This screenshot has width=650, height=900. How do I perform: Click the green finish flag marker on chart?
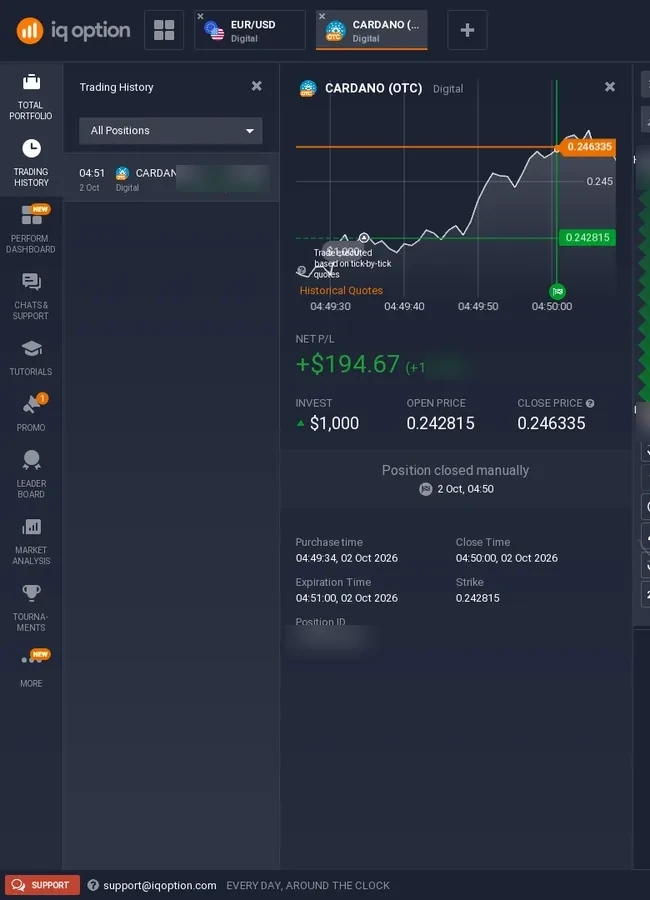pyautogui.click(x=557, y=291)
